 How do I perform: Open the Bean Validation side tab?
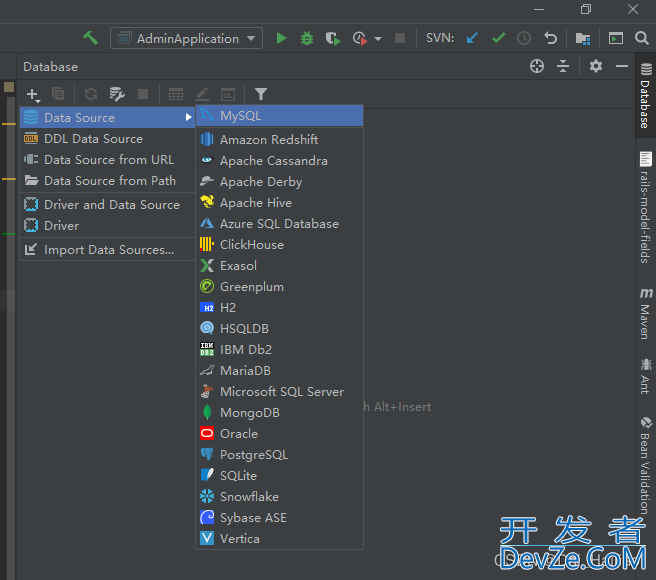tap(646, 465)
